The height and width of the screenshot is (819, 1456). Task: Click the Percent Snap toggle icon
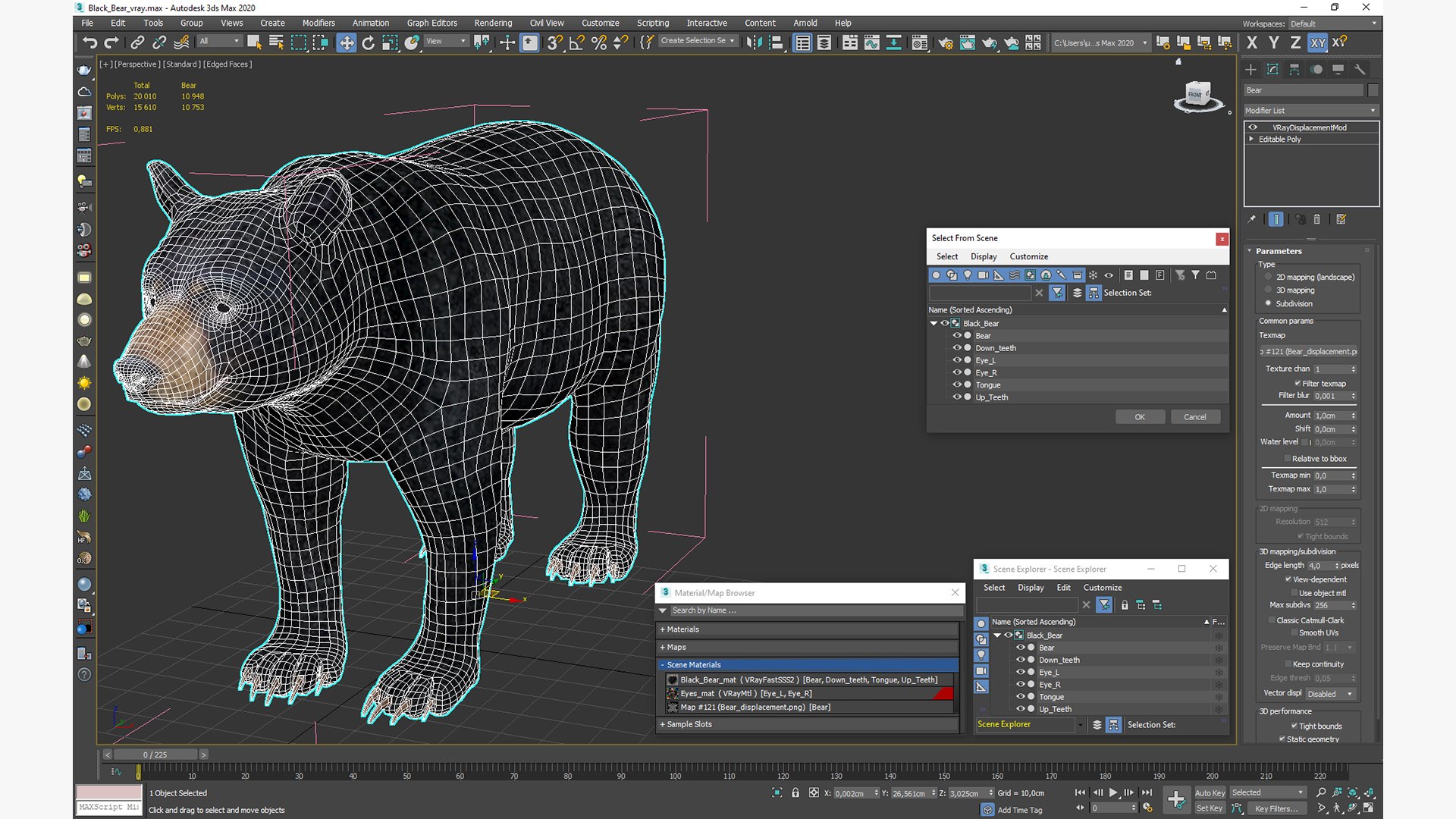(x=599, y=42)
